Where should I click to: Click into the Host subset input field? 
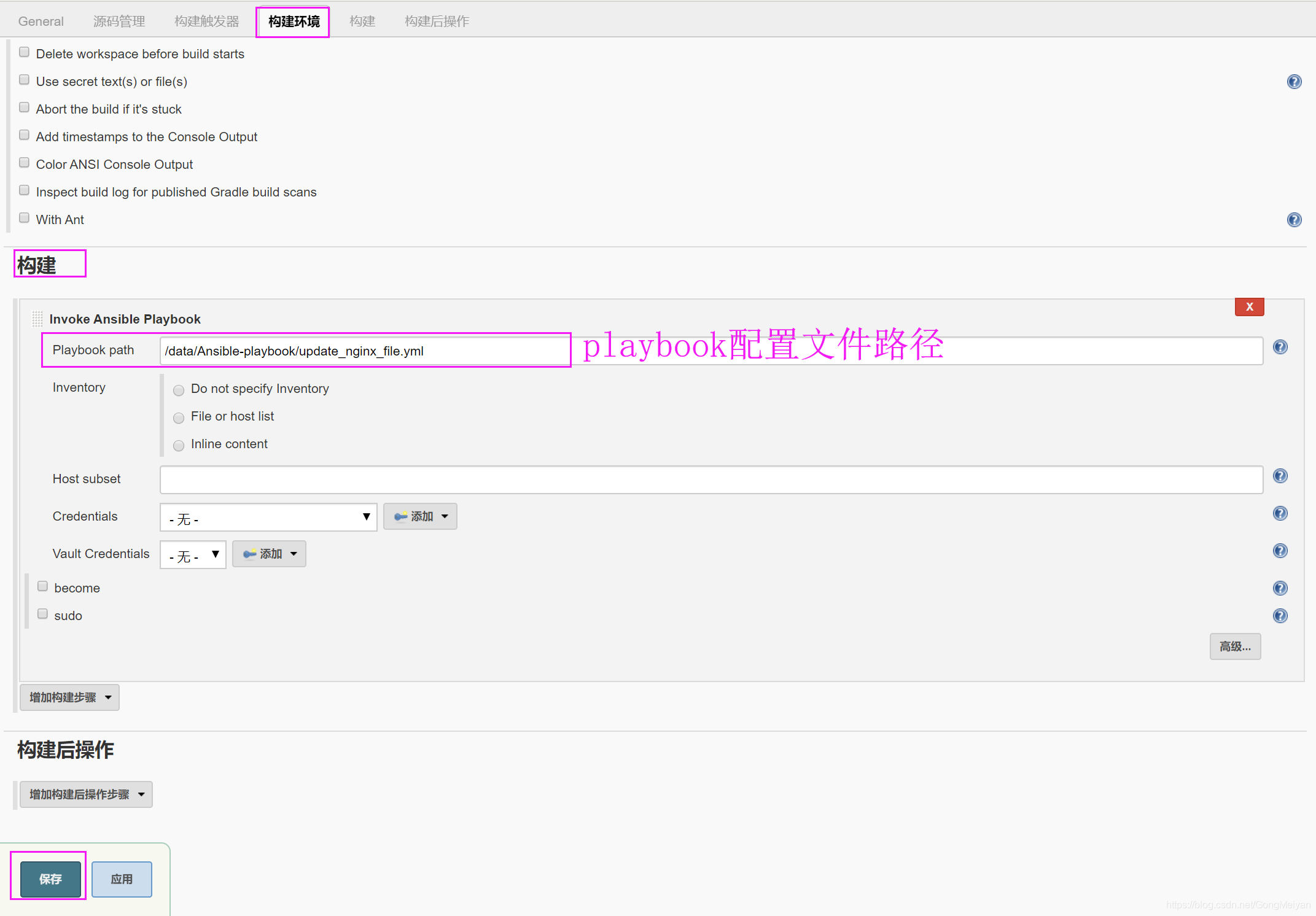tap(711, 479)
